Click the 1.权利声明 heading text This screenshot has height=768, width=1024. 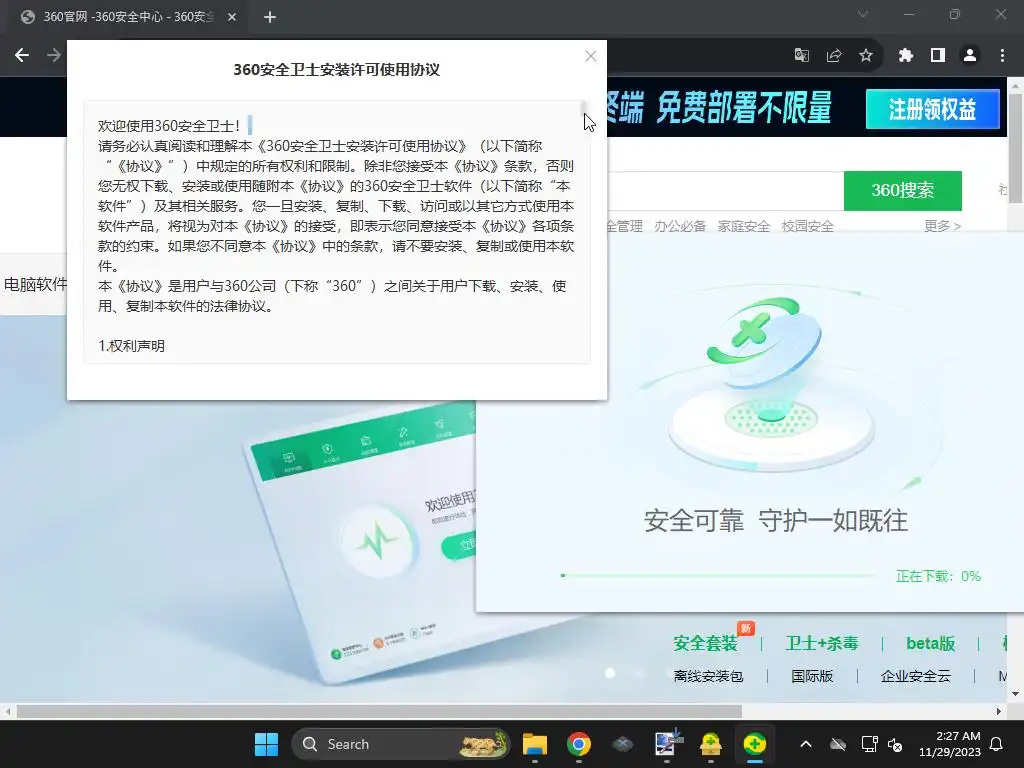131,346
